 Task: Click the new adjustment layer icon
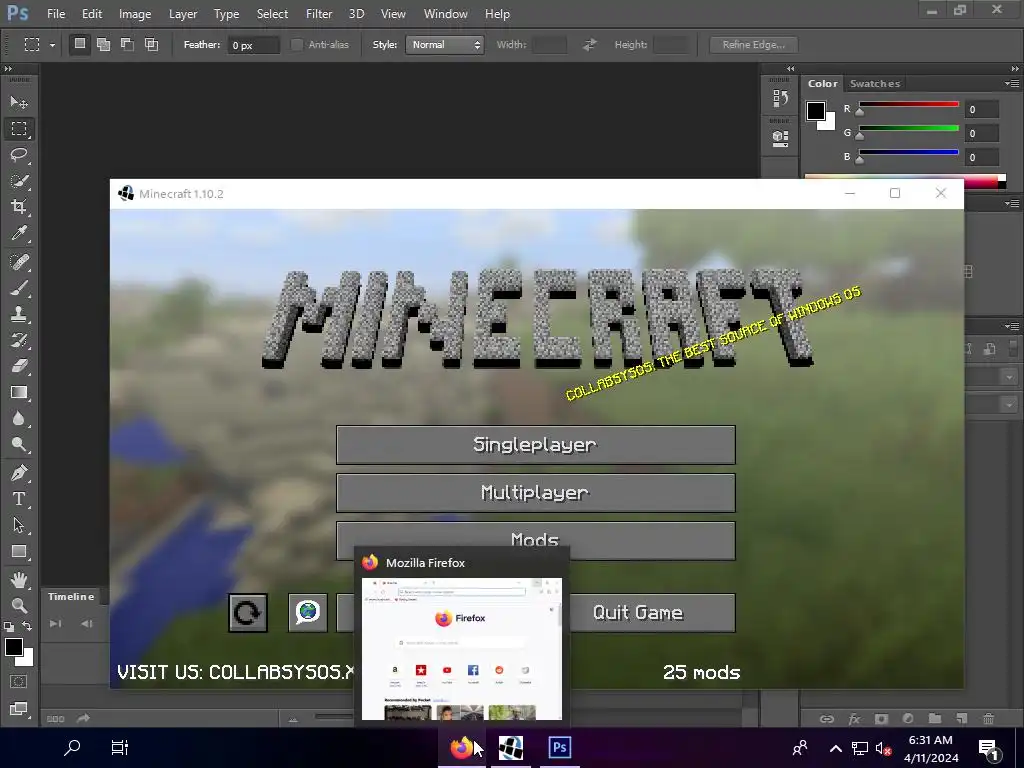[908, 719]
